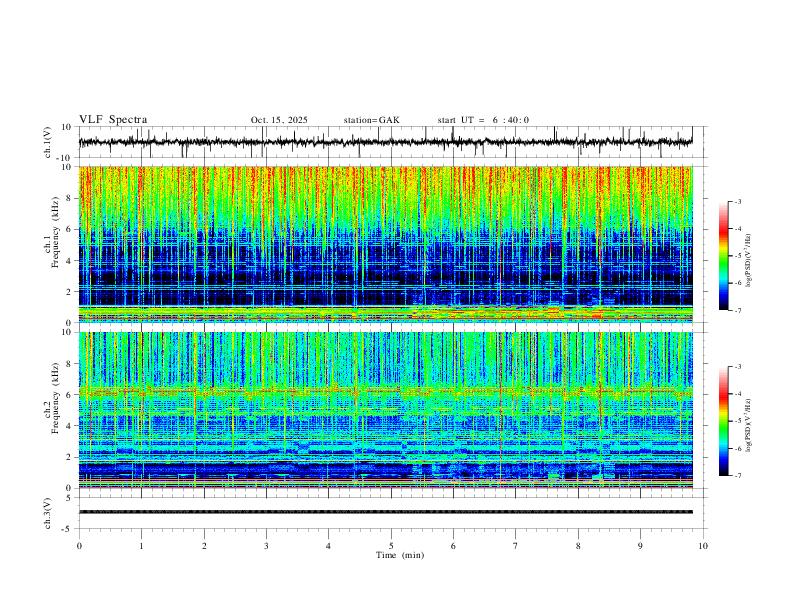Click tick label "6" on the time axis
792x612 pixels.
[x=453, y=546]
